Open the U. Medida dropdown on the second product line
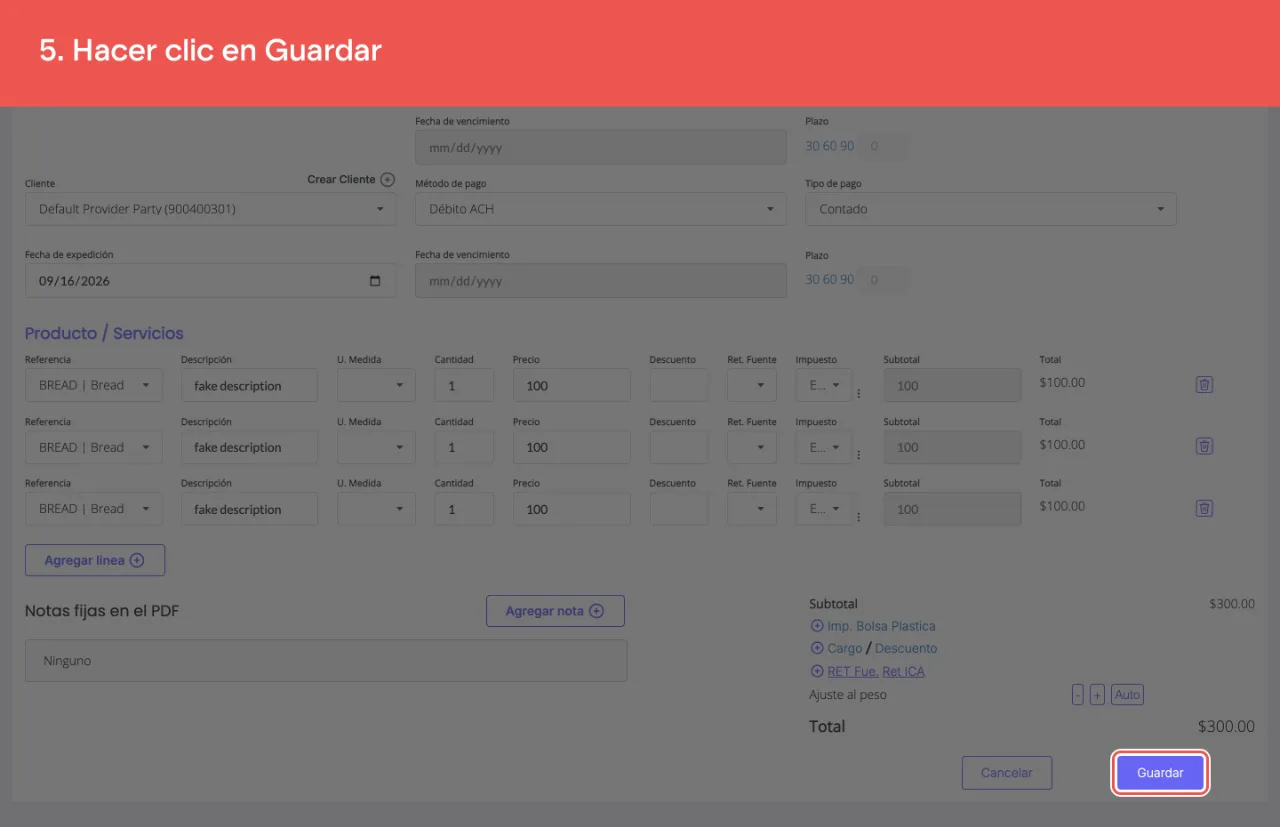Screen dimensions: 1280x827 pos(377,447)
